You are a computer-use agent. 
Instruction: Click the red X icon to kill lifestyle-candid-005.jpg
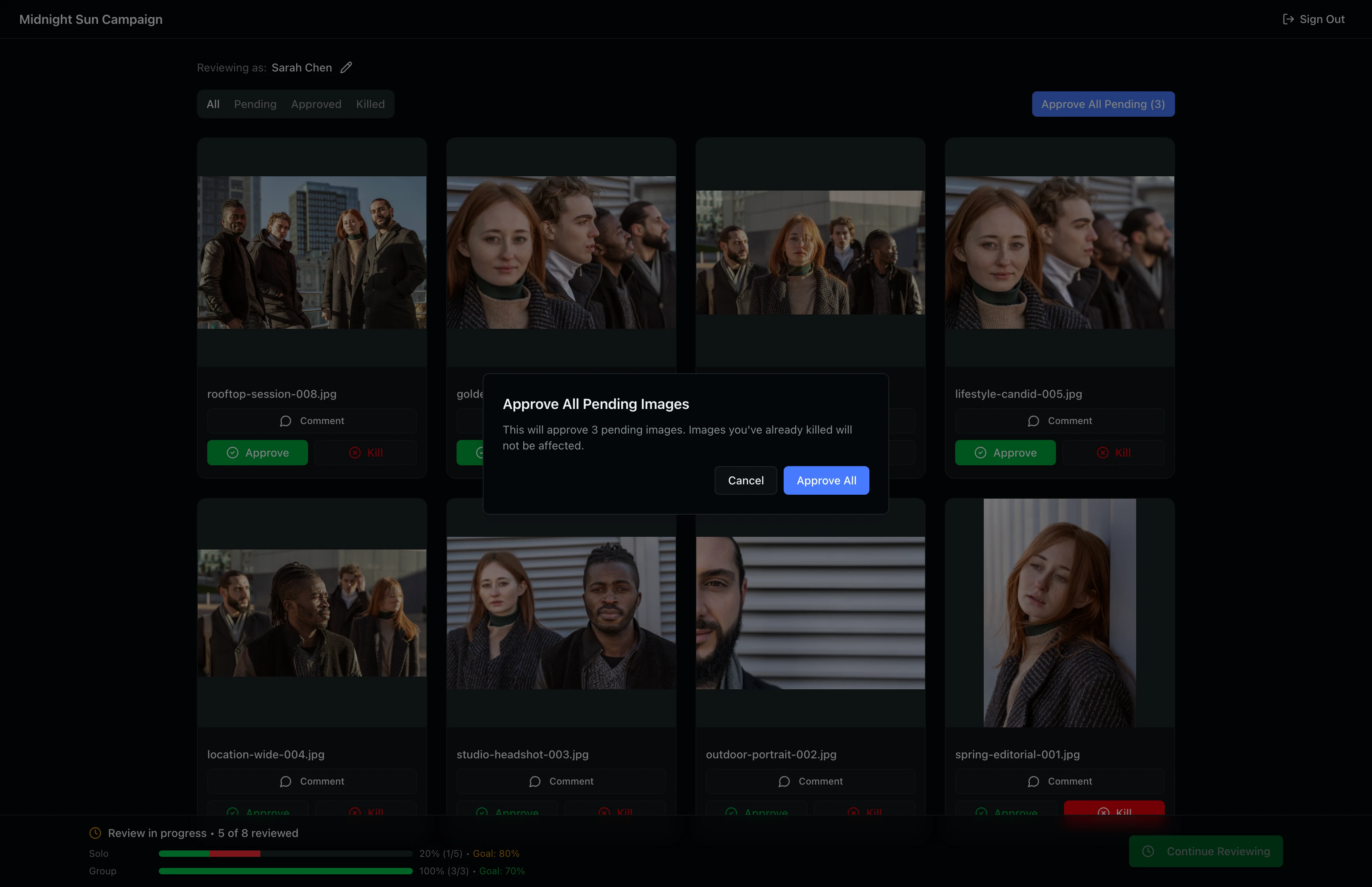[1102, 453]
